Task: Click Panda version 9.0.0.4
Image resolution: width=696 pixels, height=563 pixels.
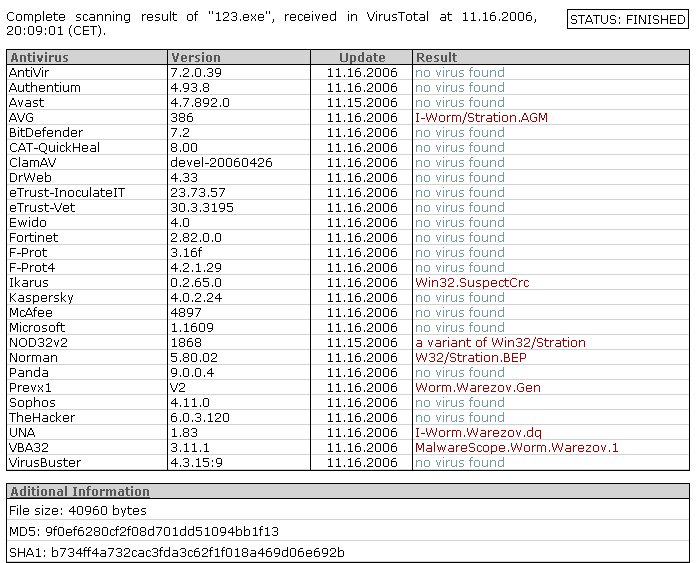Action: tap(192, 373)
